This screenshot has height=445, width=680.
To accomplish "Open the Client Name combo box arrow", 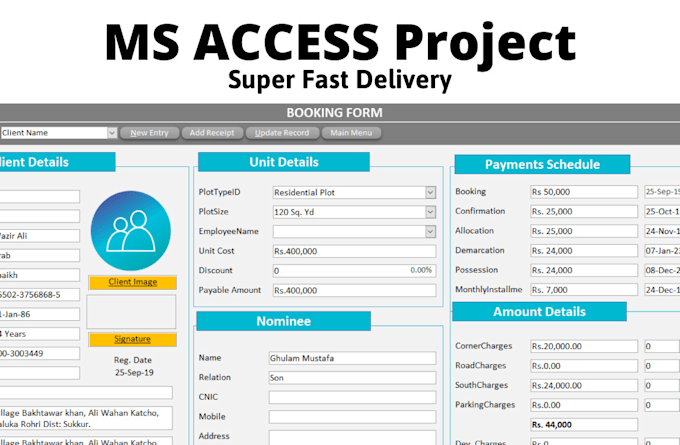I will (112, 133).
